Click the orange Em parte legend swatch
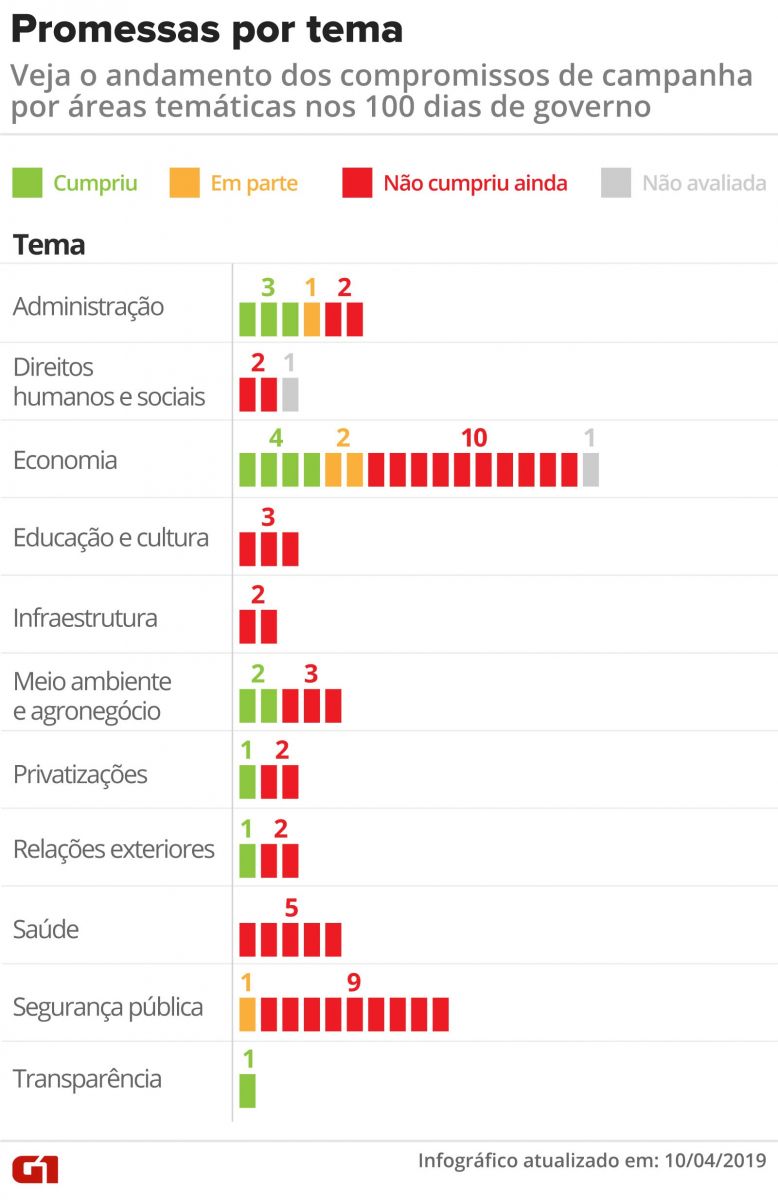This screenshot has width=778, height=1200. pos(184,183)
